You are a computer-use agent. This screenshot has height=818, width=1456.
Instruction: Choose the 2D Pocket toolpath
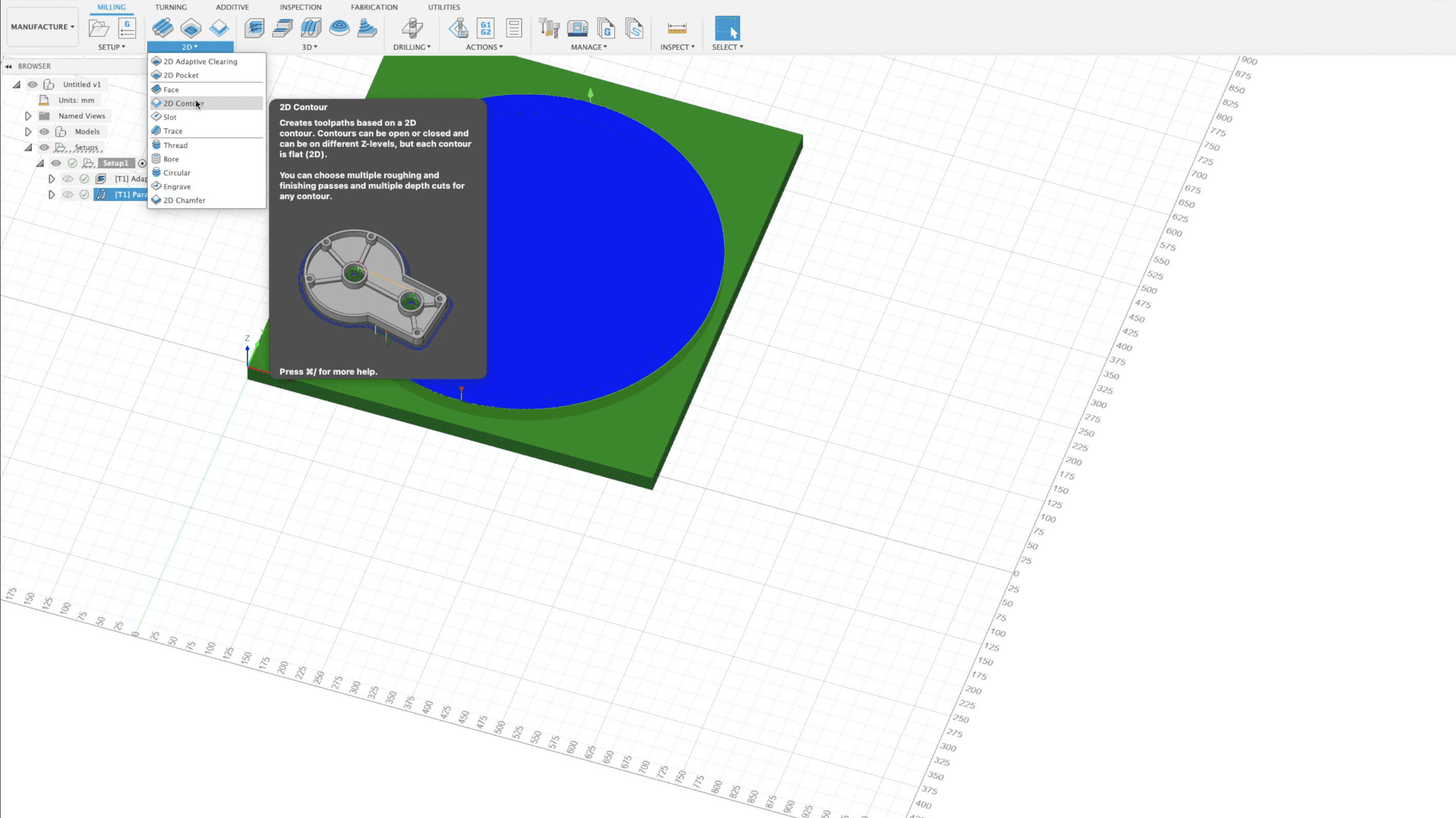[x=179, y=75]
